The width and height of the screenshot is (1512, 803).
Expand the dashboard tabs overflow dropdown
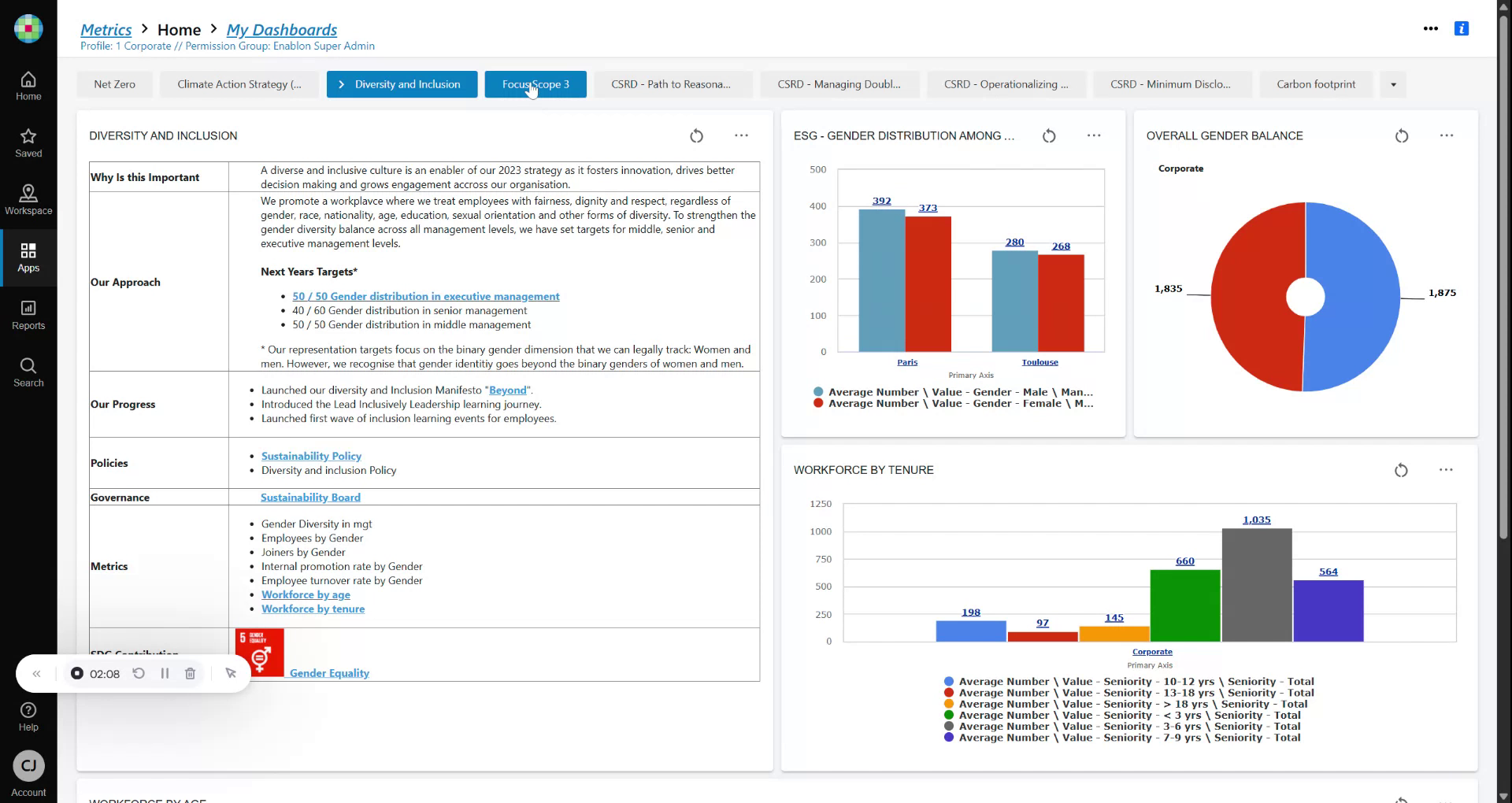(x=1393, y=85)
